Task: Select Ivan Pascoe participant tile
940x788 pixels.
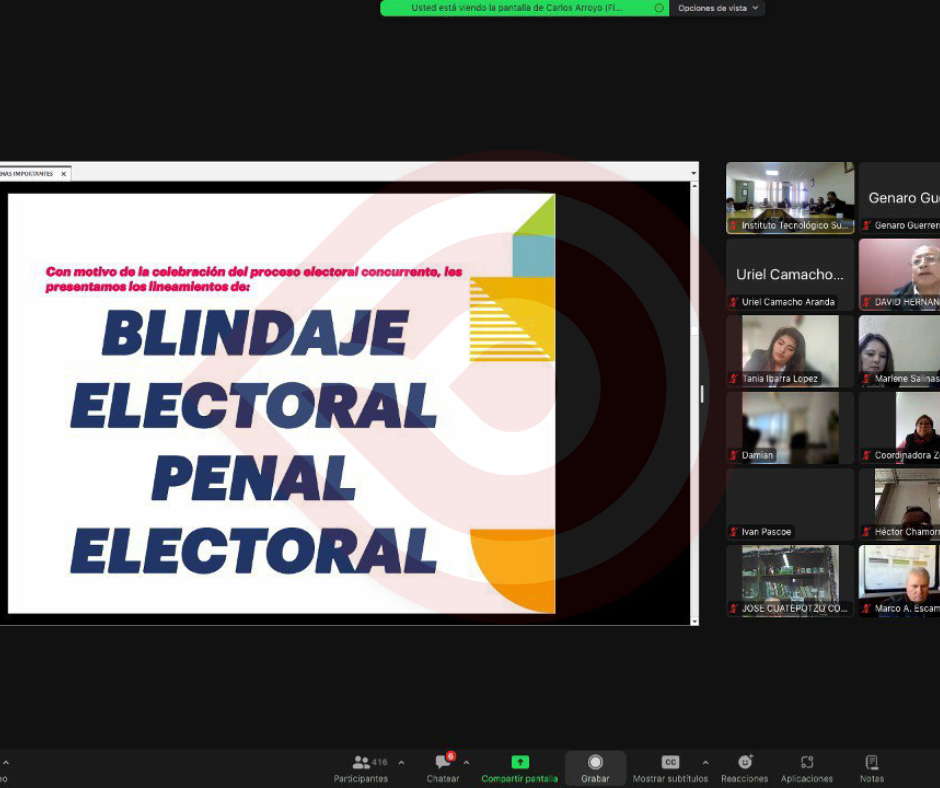Action: coord(790,504)
